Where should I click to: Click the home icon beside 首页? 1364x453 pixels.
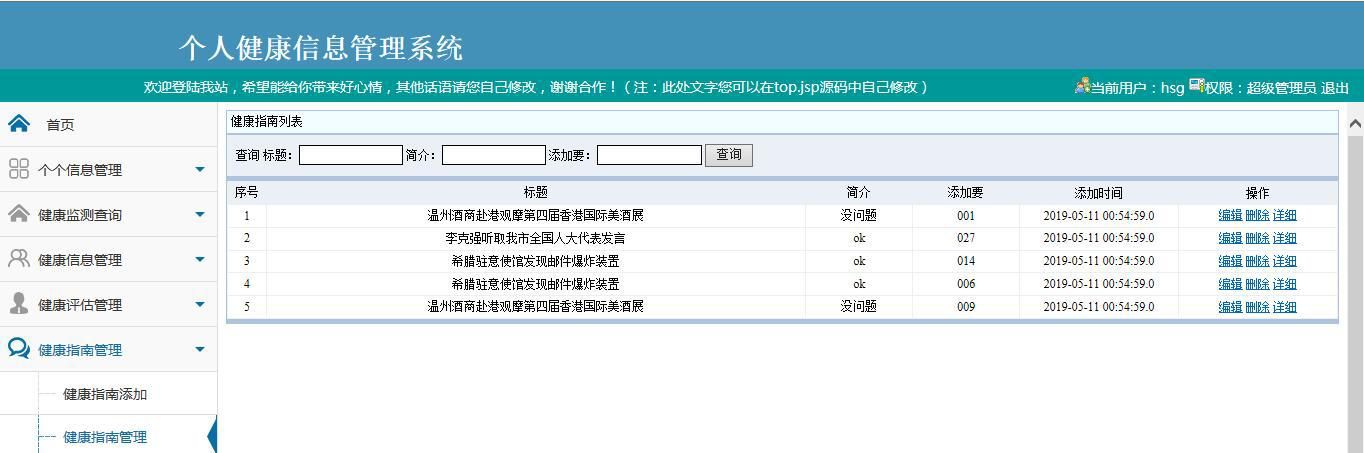tap(19, 123)
